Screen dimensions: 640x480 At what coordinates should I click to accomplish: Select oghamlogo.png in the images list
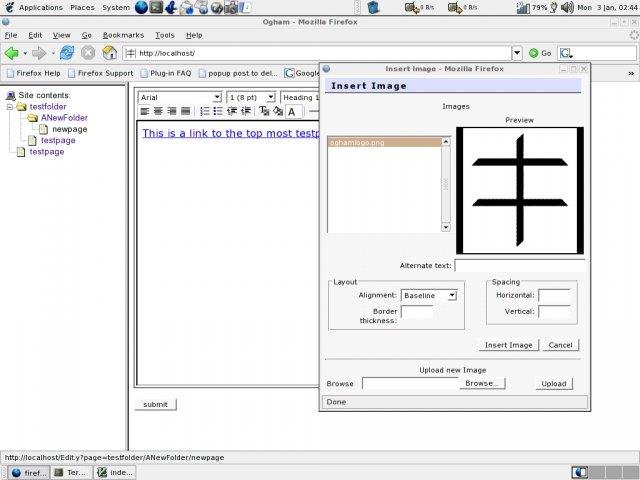(x=357, y=143)
